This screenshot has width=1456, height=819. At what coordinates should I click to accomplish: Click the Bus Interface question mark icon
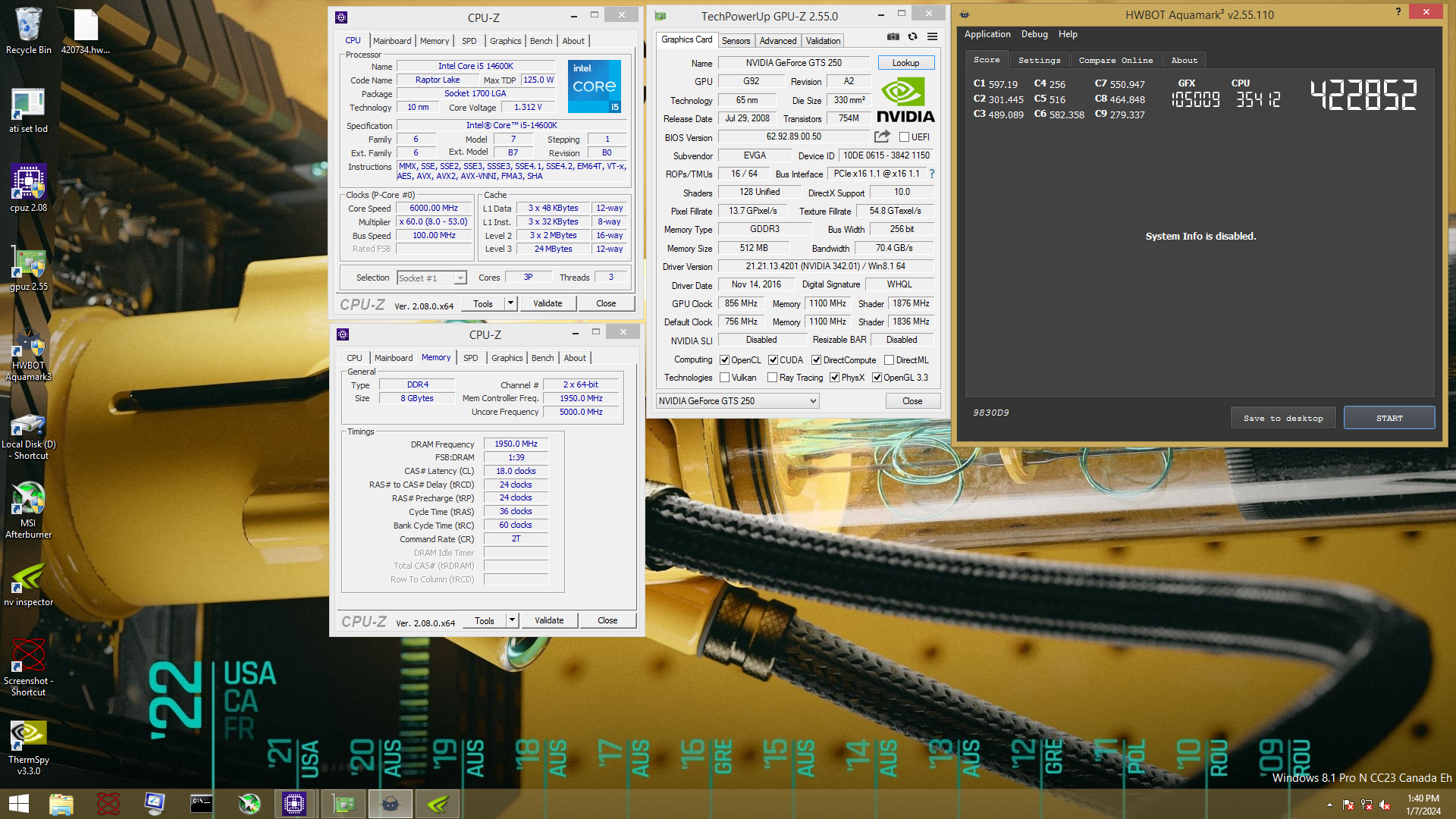tap(932, 174)
